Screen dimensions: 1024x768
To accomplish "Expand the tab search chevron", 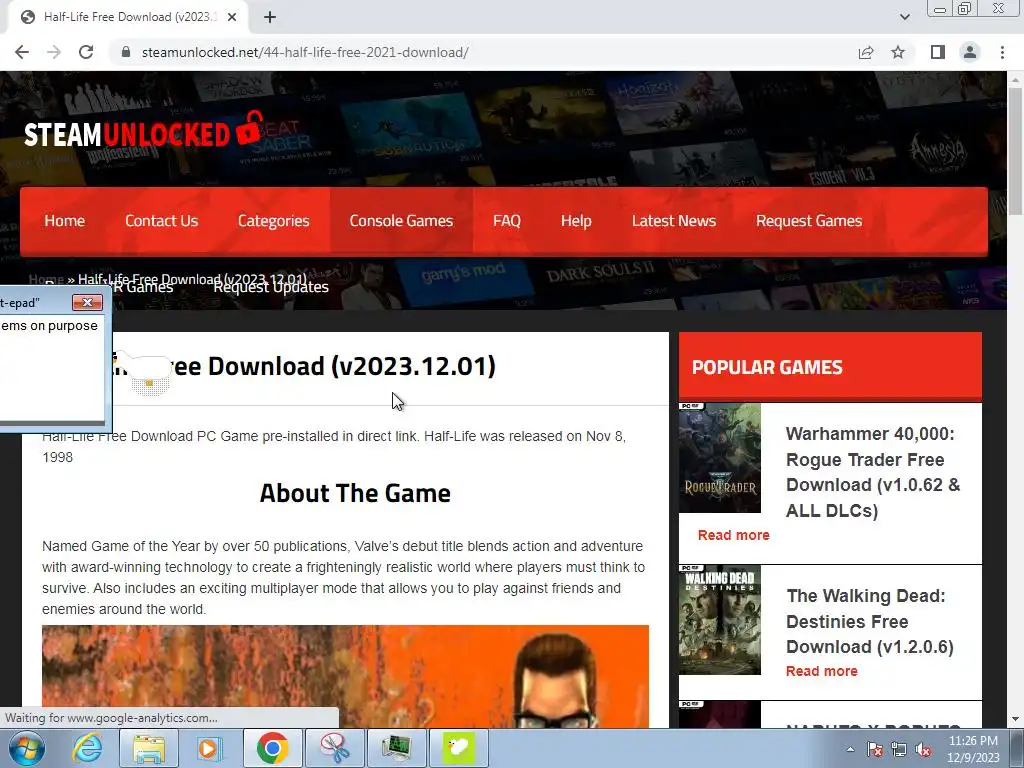I will pyautogui.click(x=904, y=17).
